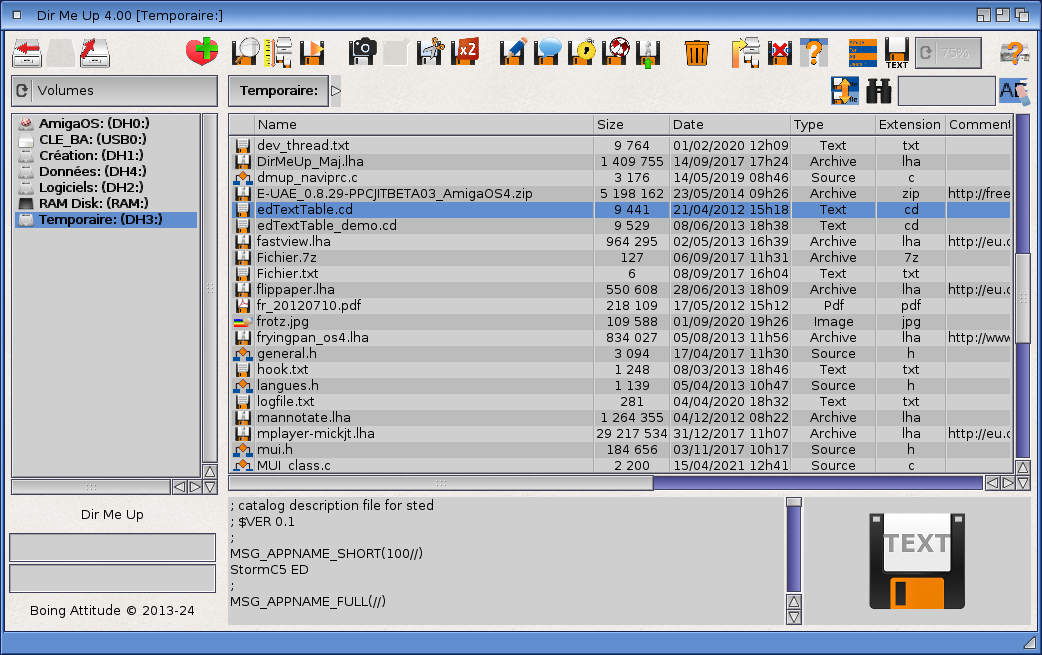The image size is (1042, 655).
Task: Sort the file list by Date column
Action: tap(729, 125)
